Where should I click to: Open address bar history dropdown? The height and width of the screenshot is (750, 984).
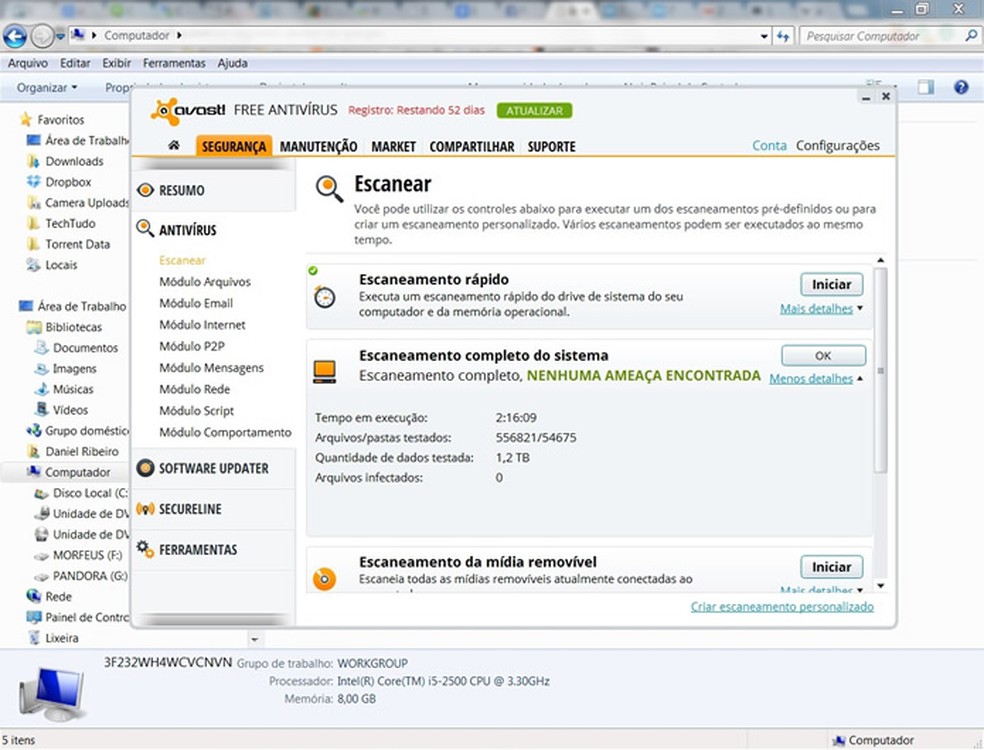(764, 36)
